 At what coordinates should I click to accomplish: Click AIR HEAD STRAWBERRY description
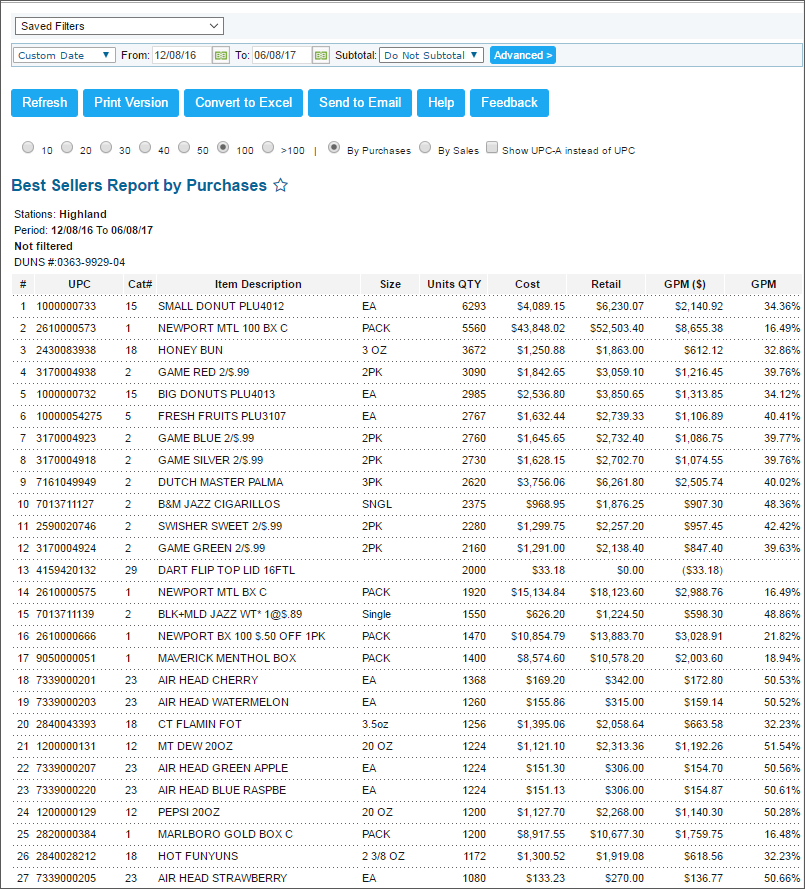click(x=223, y=878)
